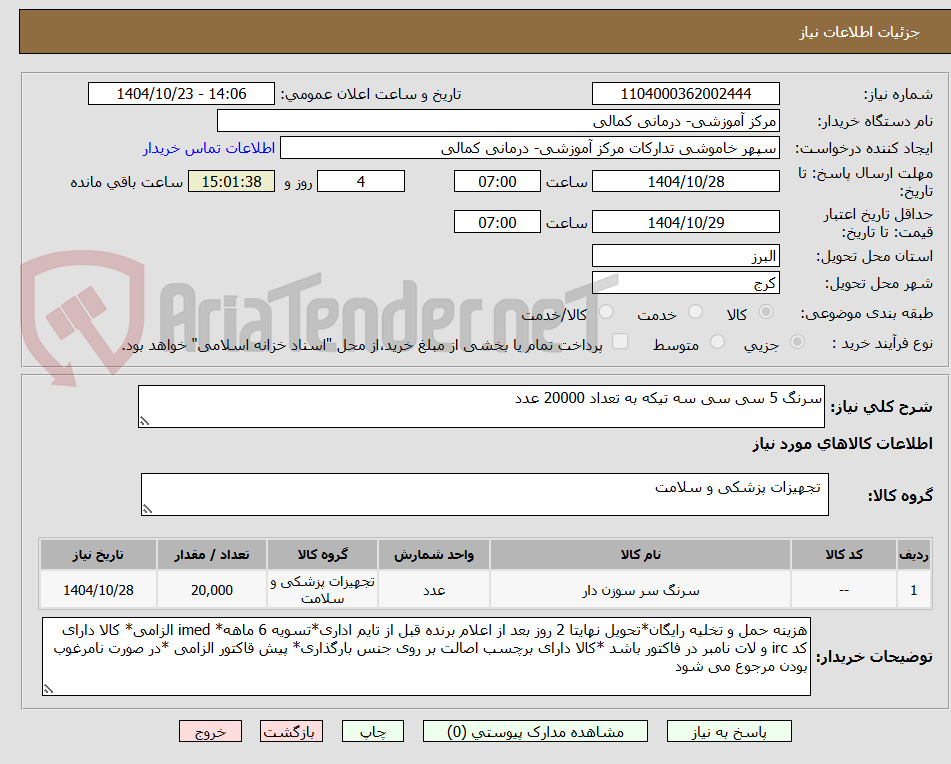Click resize handle of شرح کلی نیاز box
Image resolution: width=951 pixels, height=764 pixels.
144,421
